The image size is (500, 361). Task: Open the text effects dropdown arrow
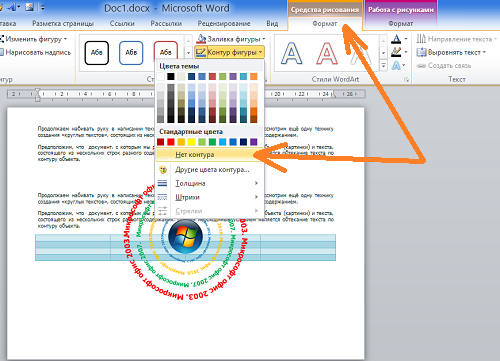pyautogui.click(x=404, y=65)
